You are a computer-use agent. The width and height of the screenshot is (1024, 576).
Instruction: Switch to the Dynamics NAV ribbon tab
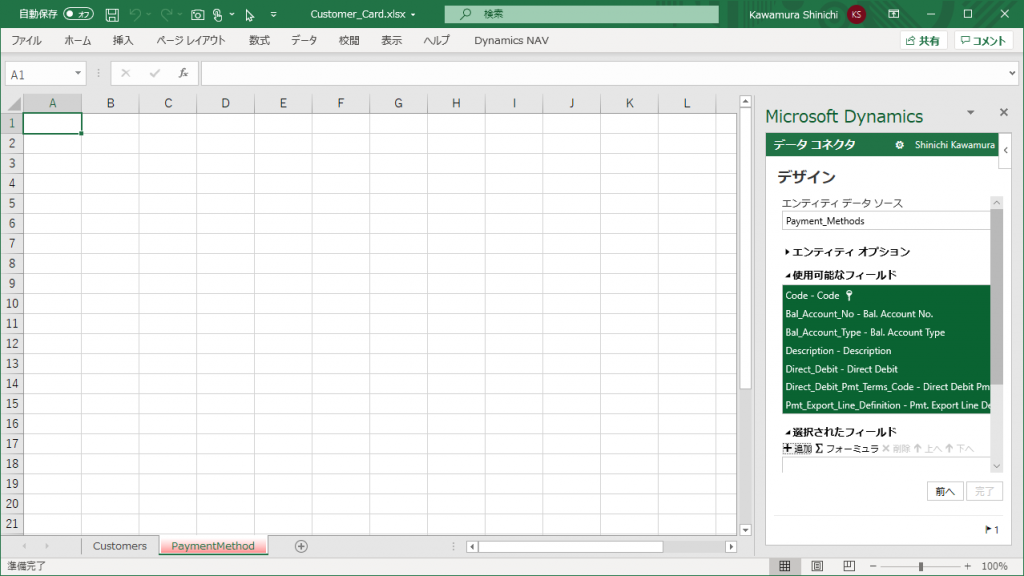click(x=511, y=40)
